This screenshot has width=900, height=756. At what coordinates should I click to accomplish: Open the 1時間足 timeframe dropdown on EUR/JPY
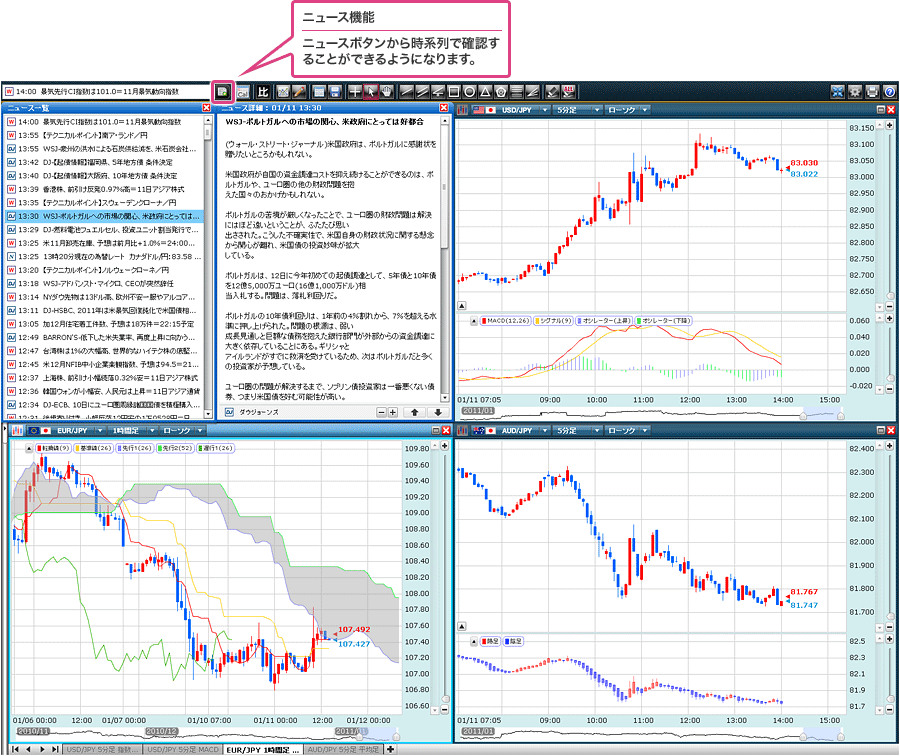click(x=129, y=430)
